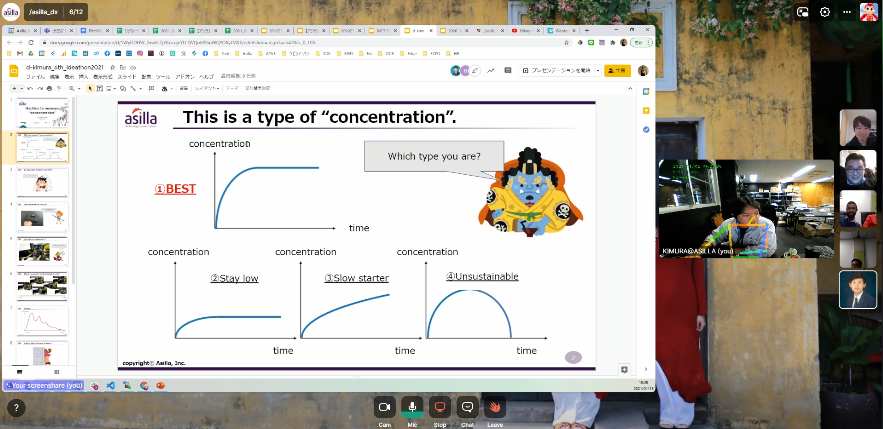Open a new Chrome tab with plus
The height and width of the screenshot is (429, 883).
click(x=587, y=30)
